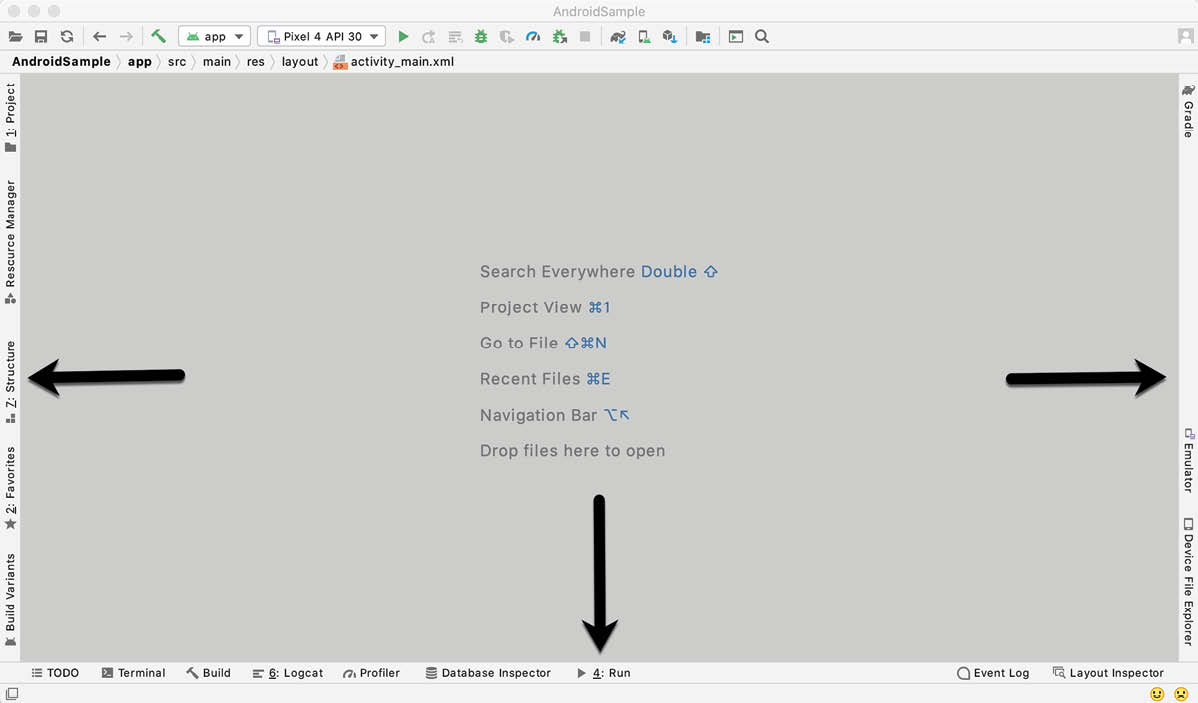Click the user account avatar icon
This screenshot has height=703, width=1198.
(x=1185, y=37)
